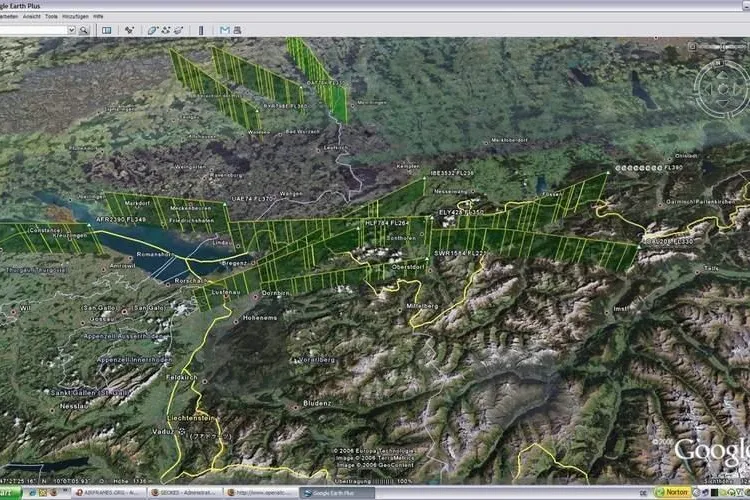Click the Nesslau place label
The width and height of the screenshot is (750, 500).
pyautogui.click(x=74, y=406)
